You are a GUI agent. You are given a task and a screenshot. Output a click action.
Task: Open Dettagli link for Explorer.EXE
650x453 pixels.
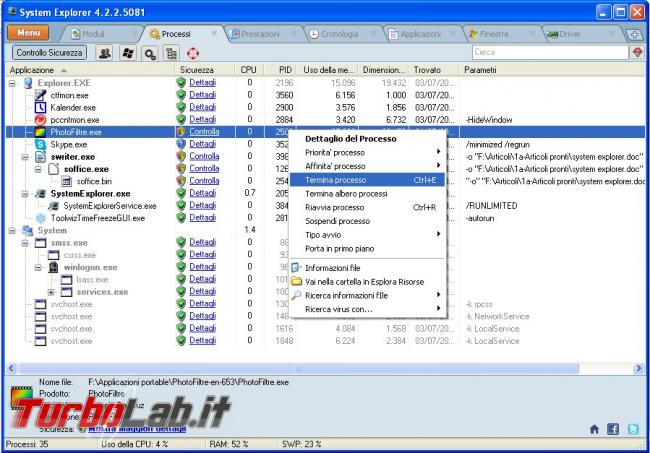202,82
